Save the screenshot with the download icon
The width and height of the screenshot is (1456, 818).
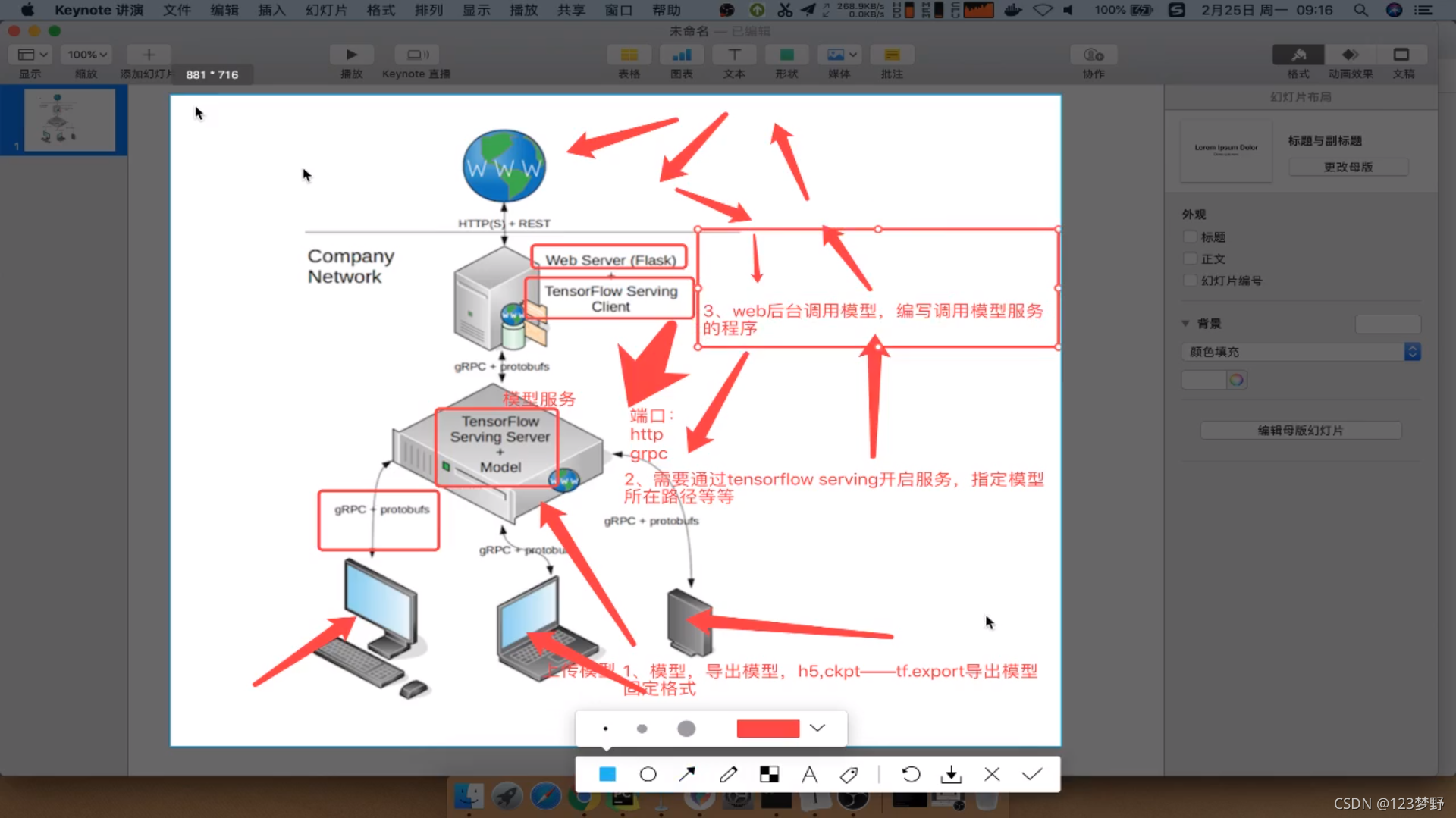click(951, 774)
